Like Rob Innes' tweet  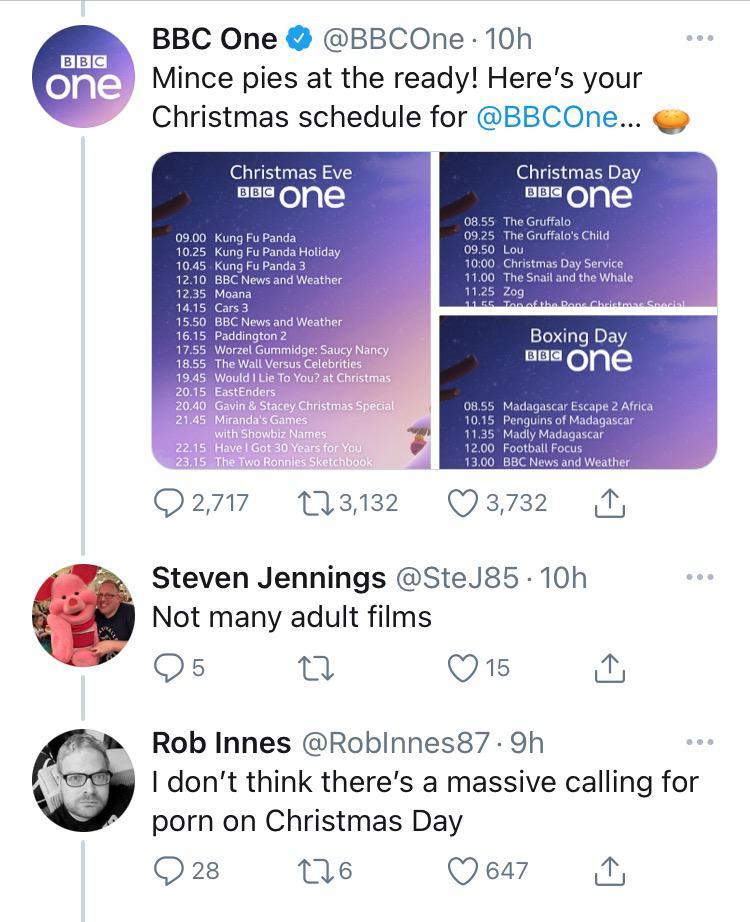[x=463, y=871]
